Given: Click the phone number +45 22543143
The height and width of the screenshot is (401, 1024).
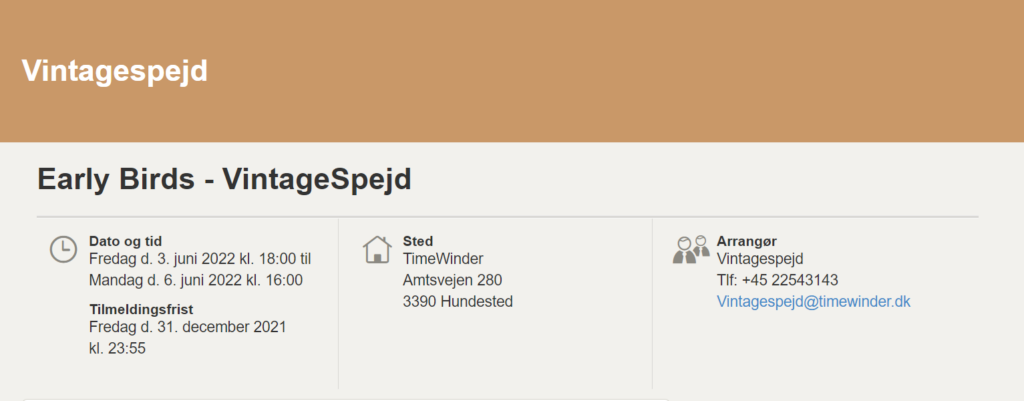Looking at the screenshot, I should click(790, 280).
